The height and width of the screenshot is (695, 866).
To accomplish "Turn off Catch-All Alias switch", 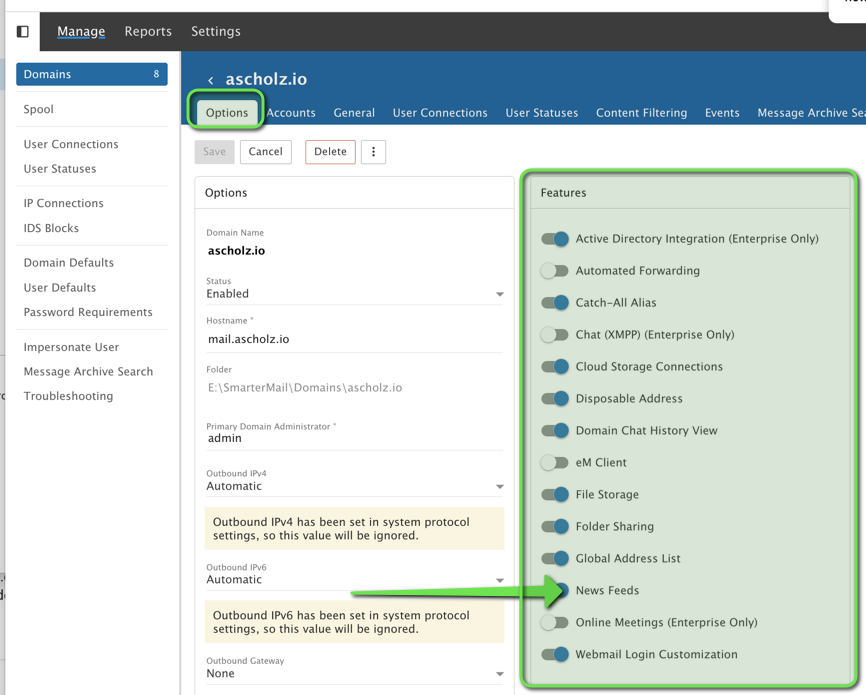I will tap(555, 303).
